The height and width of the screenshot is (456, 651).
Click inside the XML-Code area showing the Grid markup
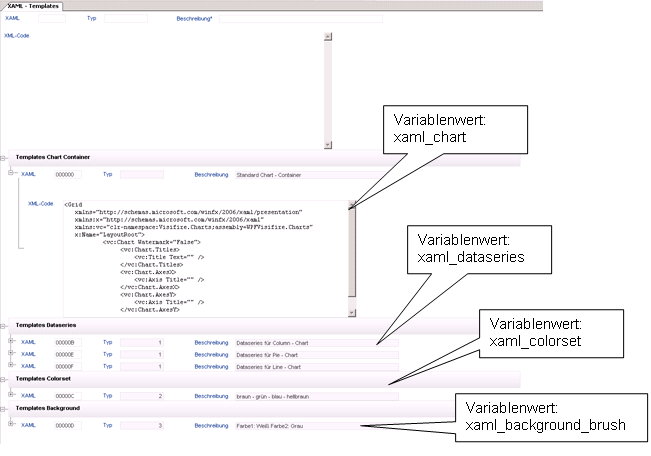(206, 259)
